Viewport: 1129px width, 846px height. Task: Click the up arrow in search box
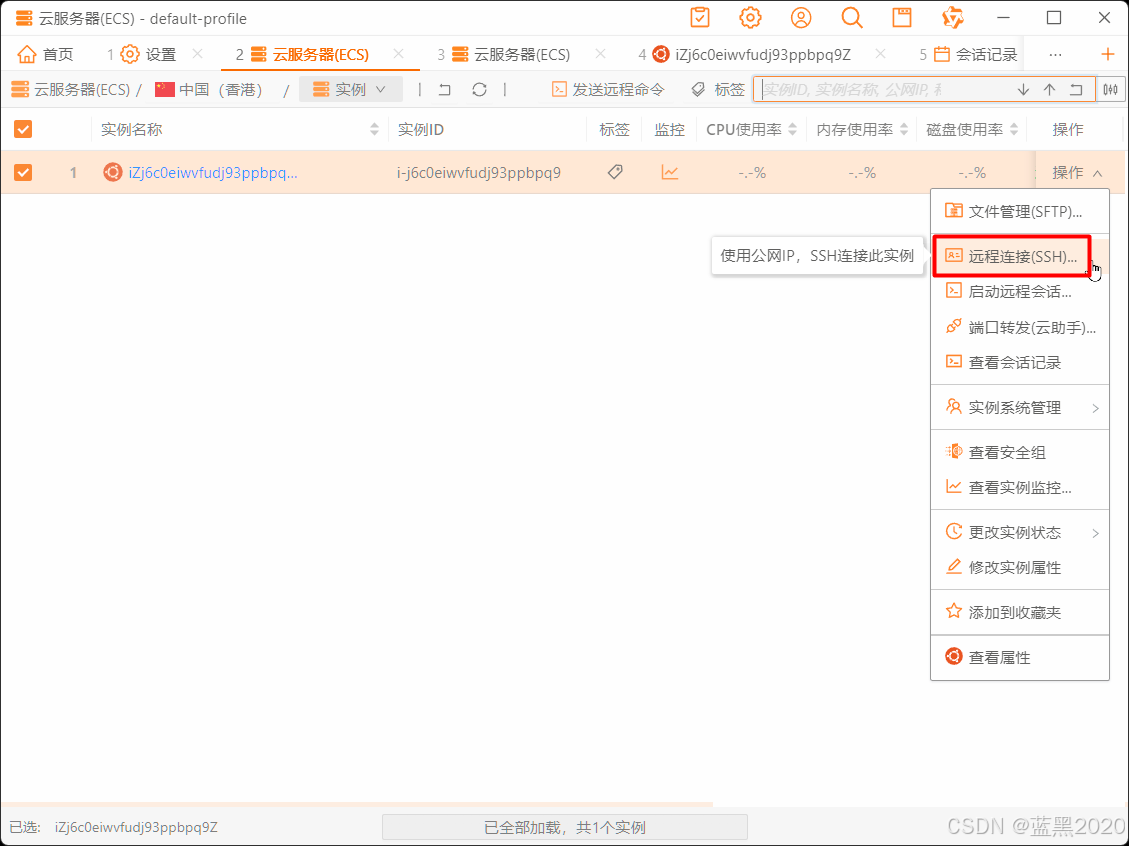click(1050, 89)
